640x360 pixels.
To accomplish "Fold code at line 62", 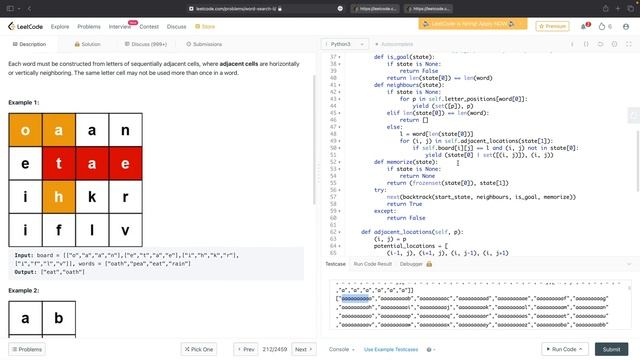I will point(339,232).
